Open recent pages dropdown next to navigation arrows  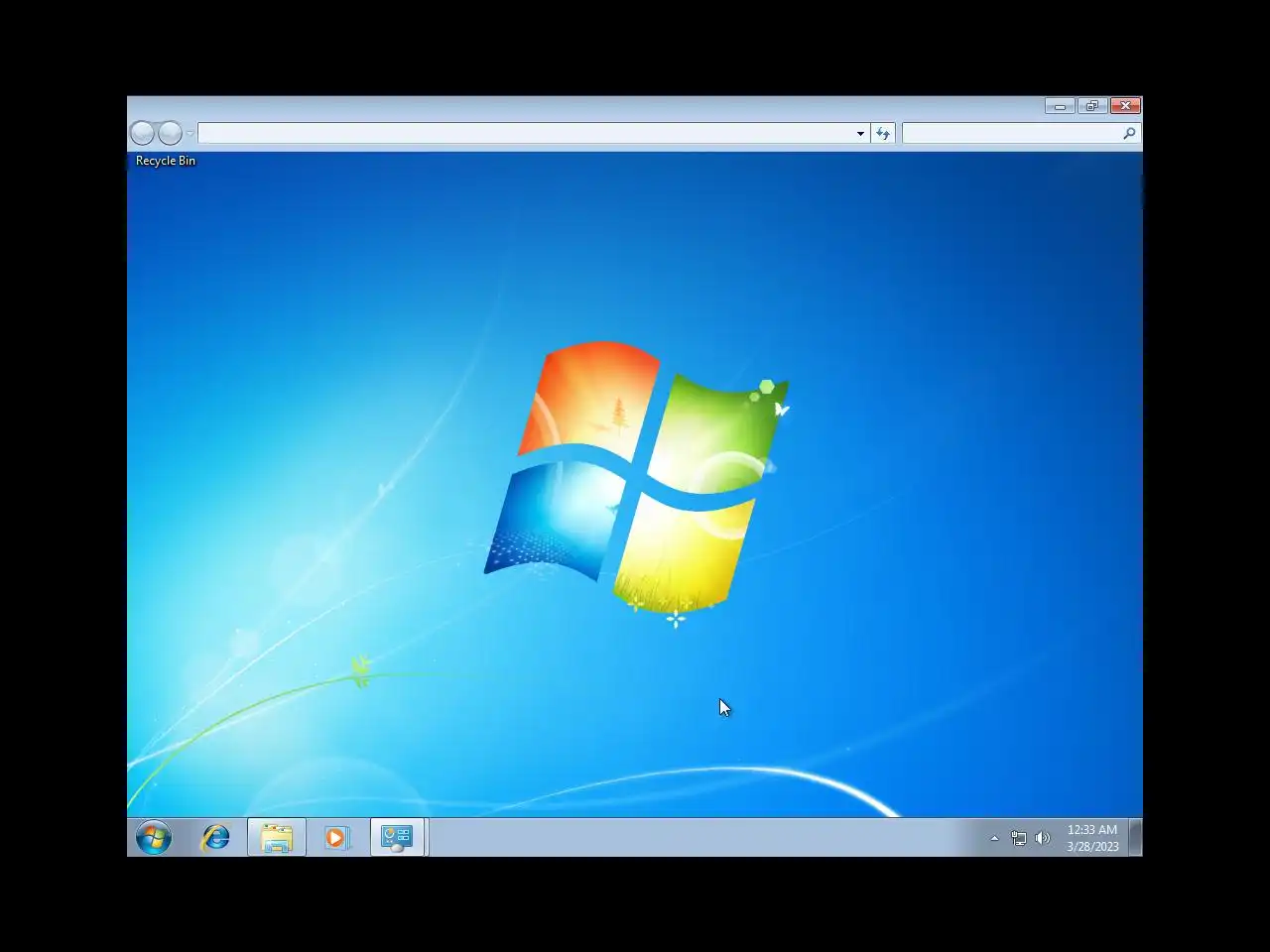click(x=190, y=134)
